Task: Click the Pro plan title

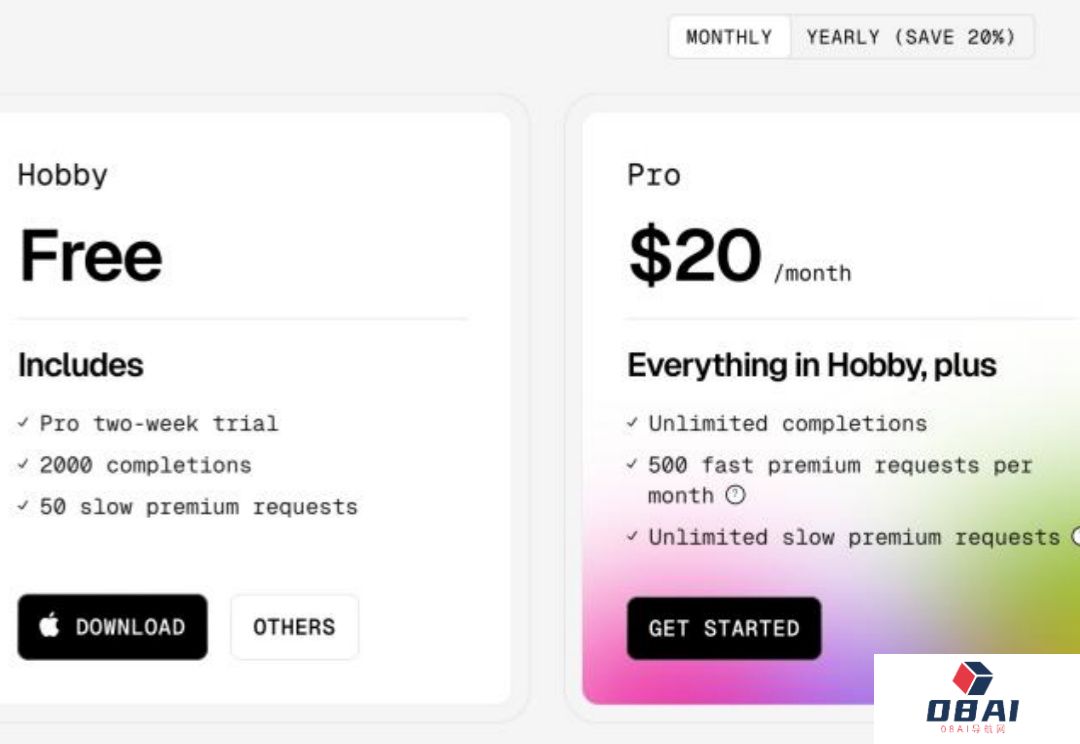Action: coord(654,175)
